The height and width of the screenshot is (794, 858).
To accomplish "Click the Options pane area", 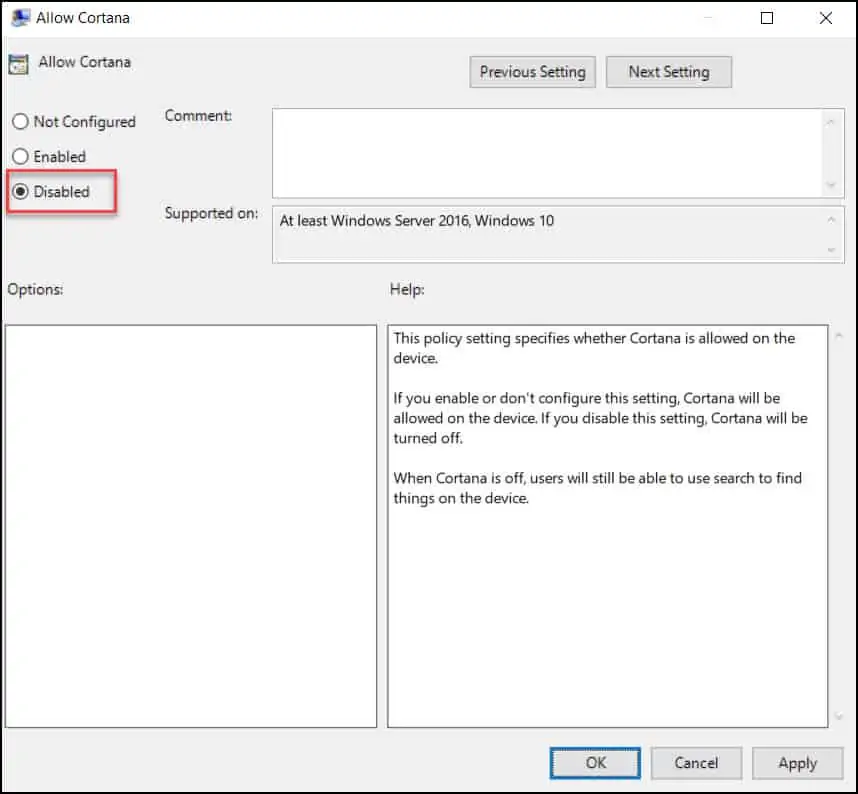I will [x=191, y=526].
